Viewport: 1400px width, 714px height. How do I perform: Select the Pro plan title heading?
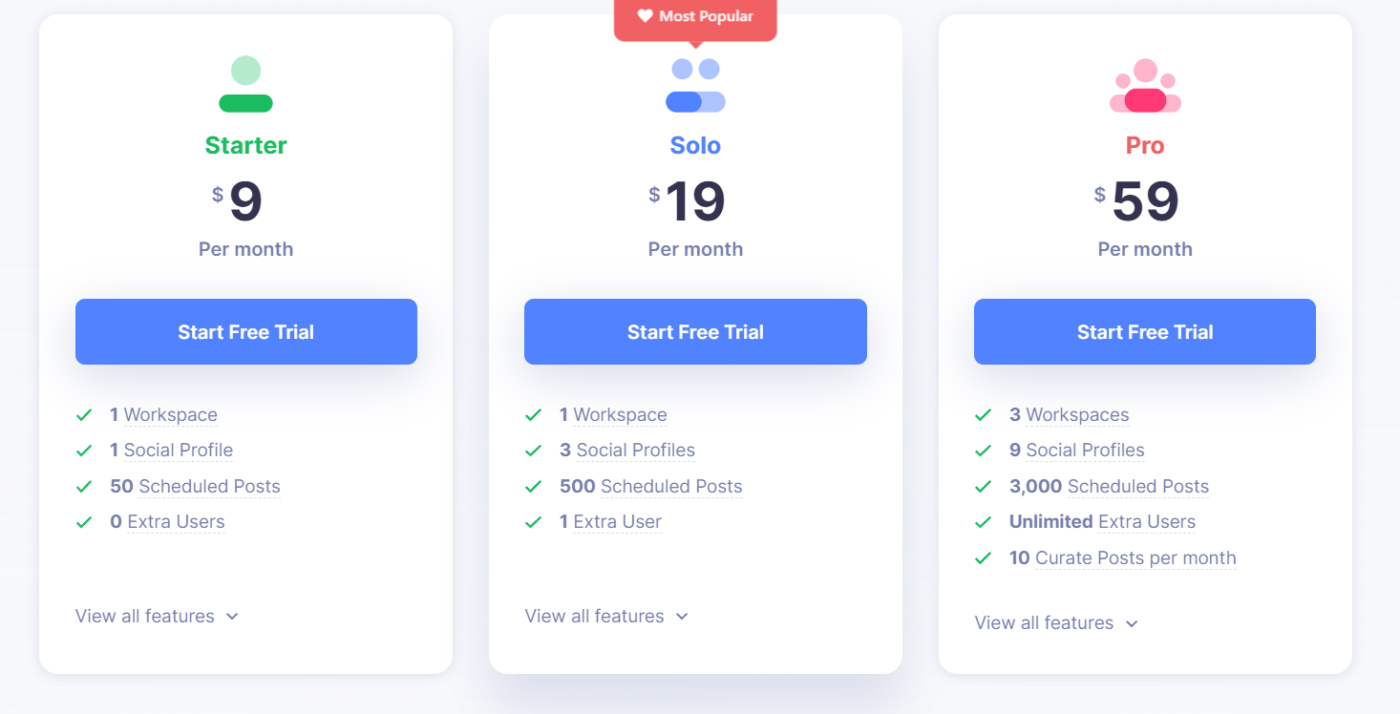(x=1145, y=145)
